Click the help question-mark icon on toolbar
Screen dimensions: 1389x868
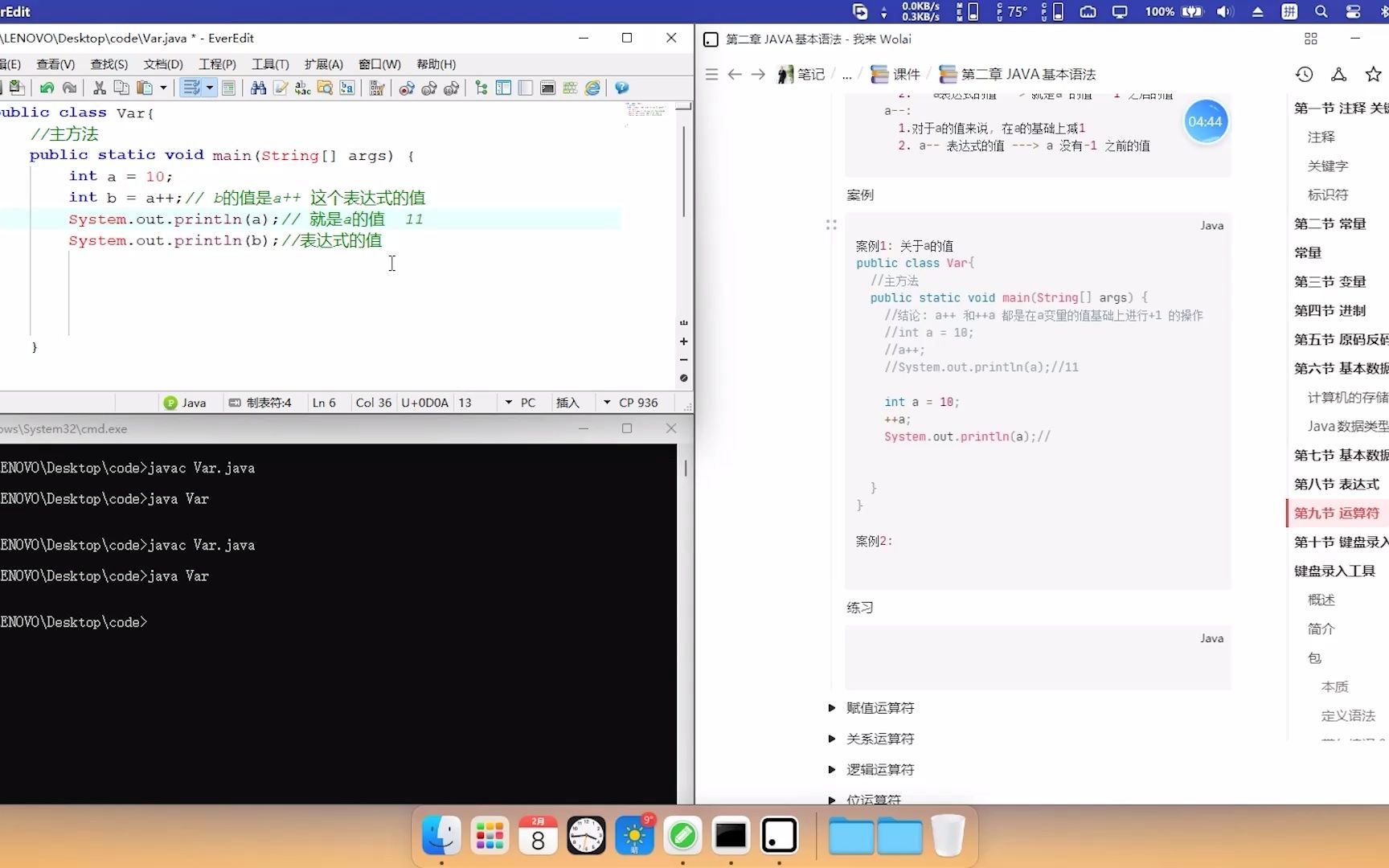pos(621,88)
